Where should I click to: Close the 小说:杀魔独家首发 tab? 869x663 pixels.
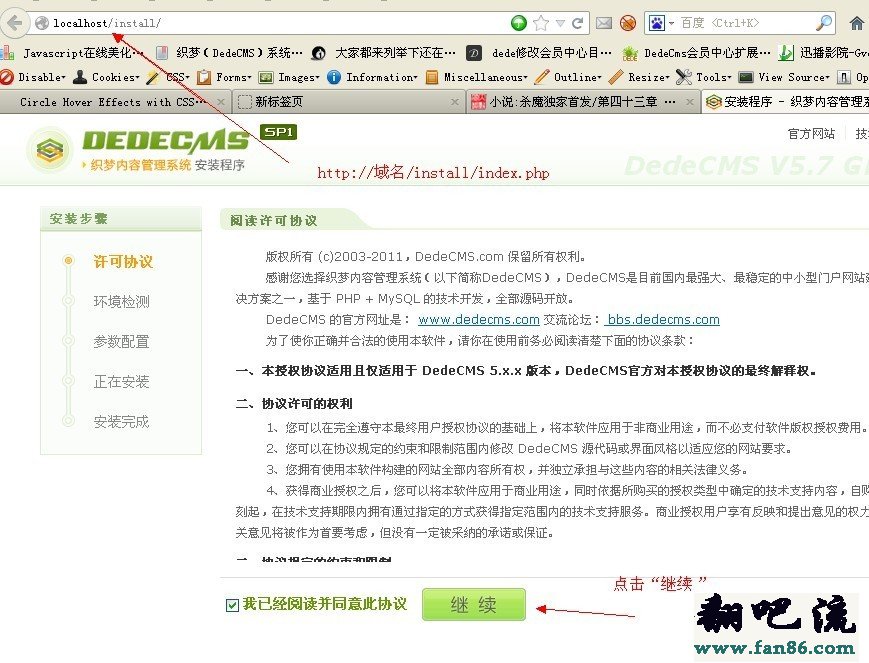[x=689, y=102]
